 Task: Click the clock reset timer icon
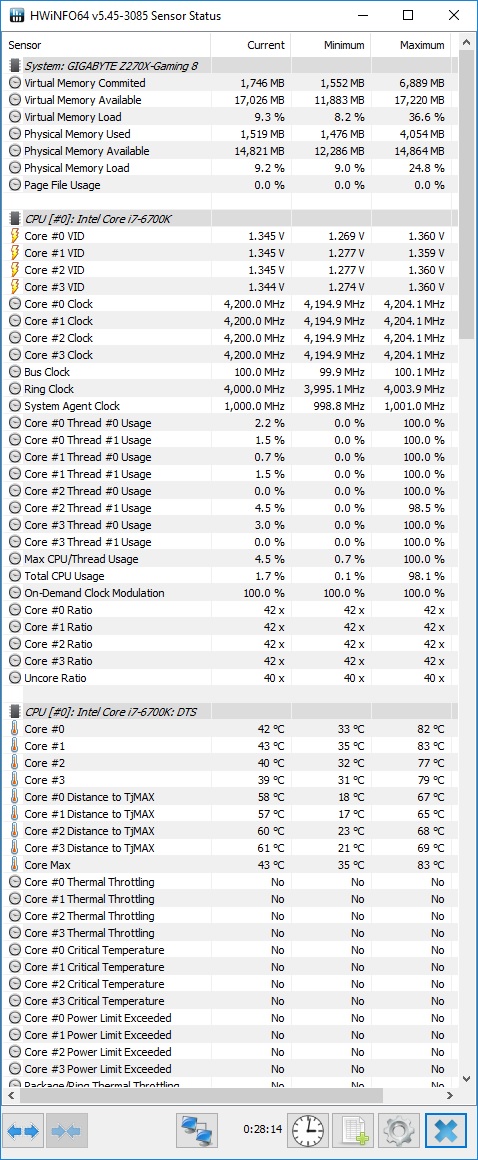click(x=308, y=1130)
